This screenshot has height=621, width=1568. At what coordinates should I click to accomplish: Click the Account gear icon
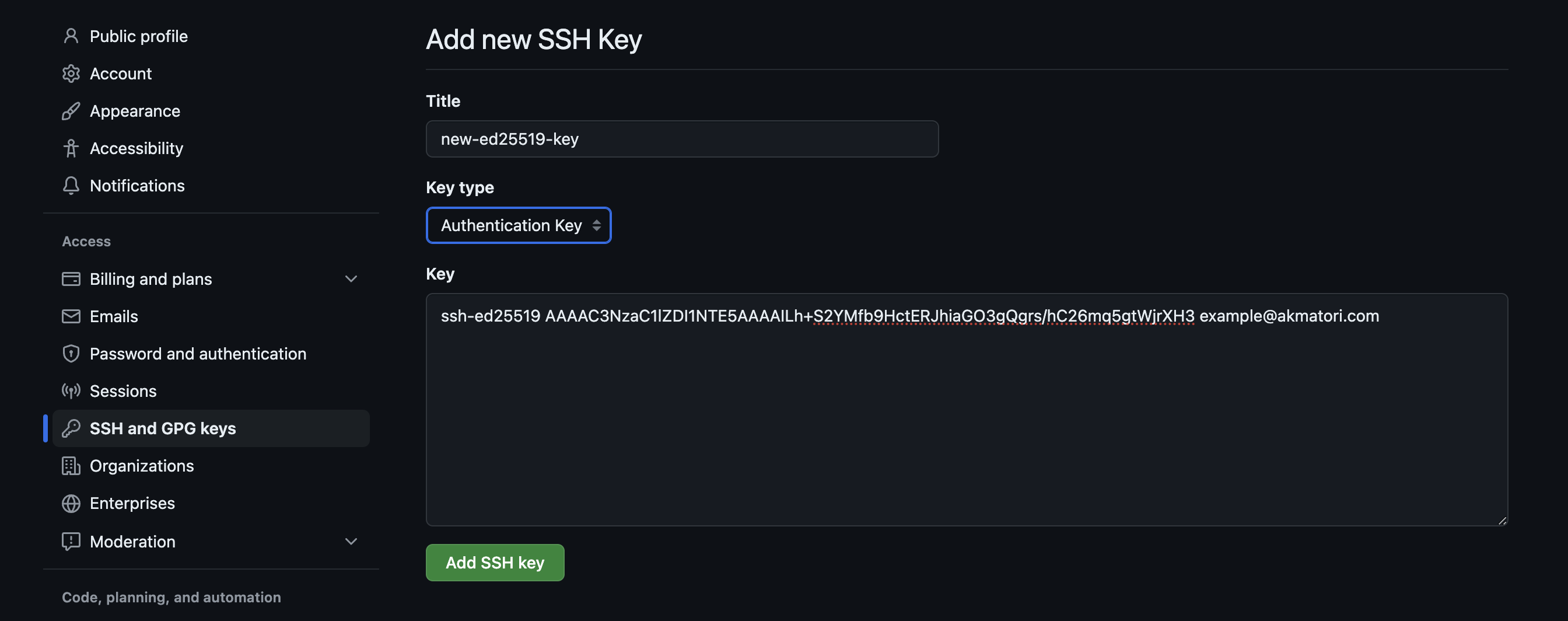71,73
